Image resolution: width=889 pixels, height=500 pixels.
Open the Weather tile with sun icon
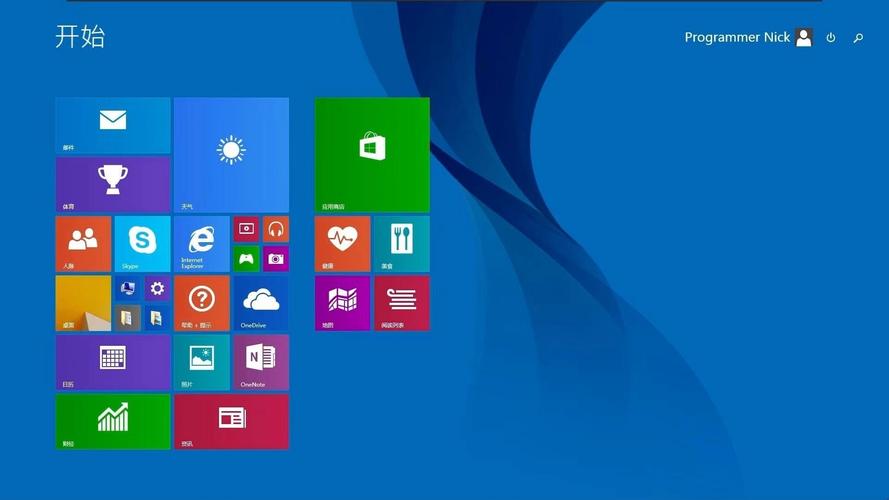[231, 155]
